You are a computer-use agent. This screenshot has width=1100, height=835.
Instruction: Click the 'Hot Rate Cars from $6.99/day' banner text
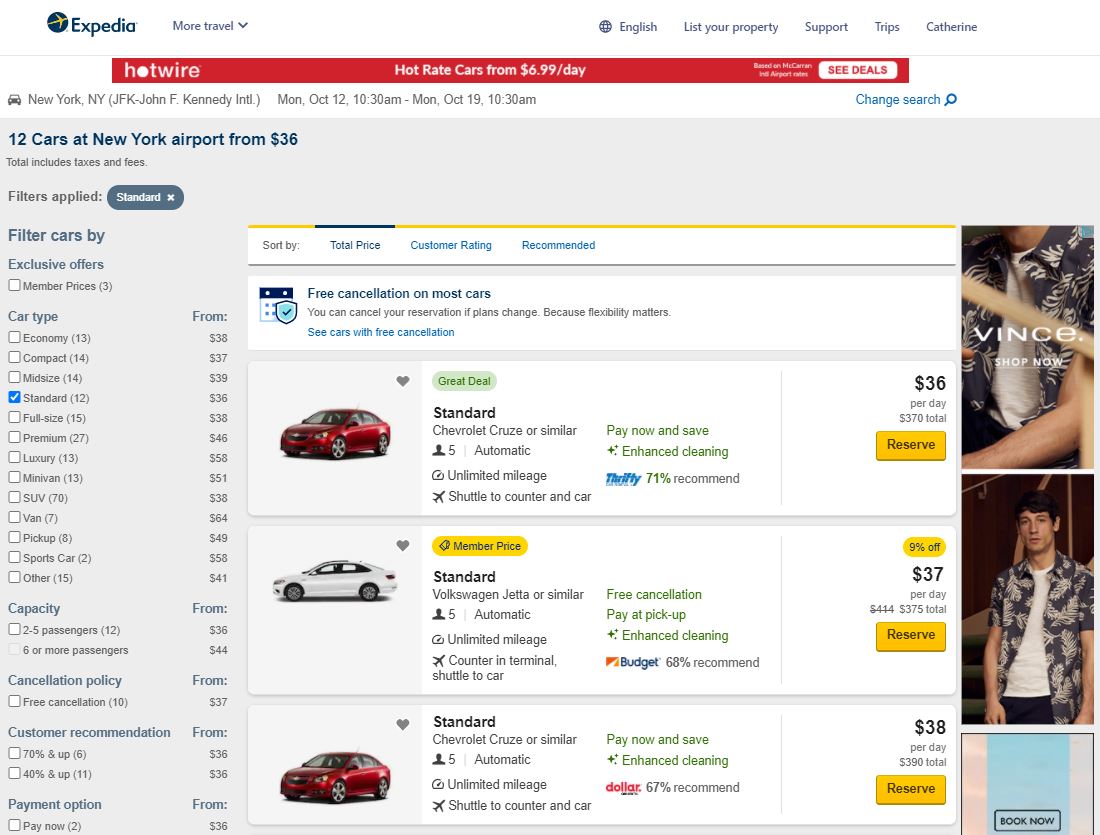(490, 70)
